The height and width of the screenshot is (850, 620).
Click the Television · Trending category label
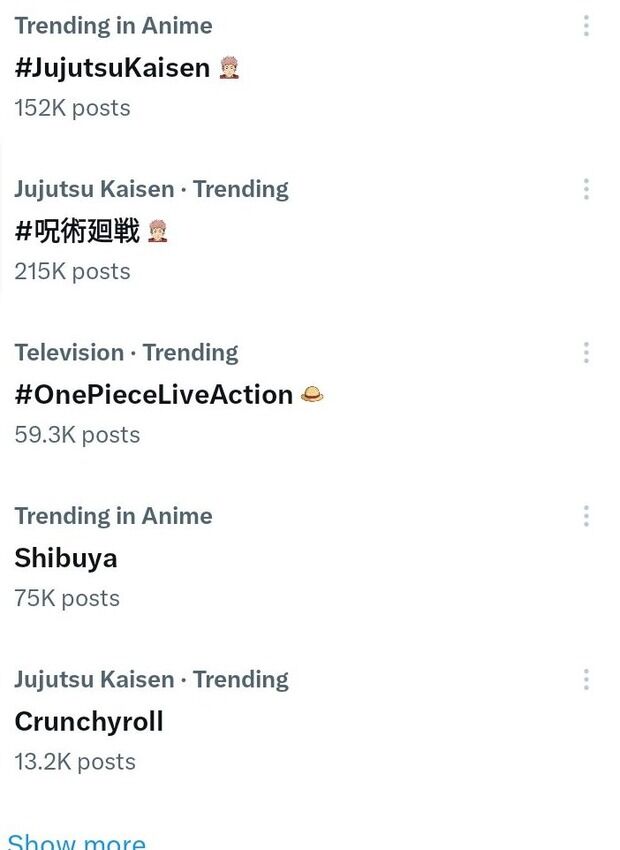pos(127,352)
